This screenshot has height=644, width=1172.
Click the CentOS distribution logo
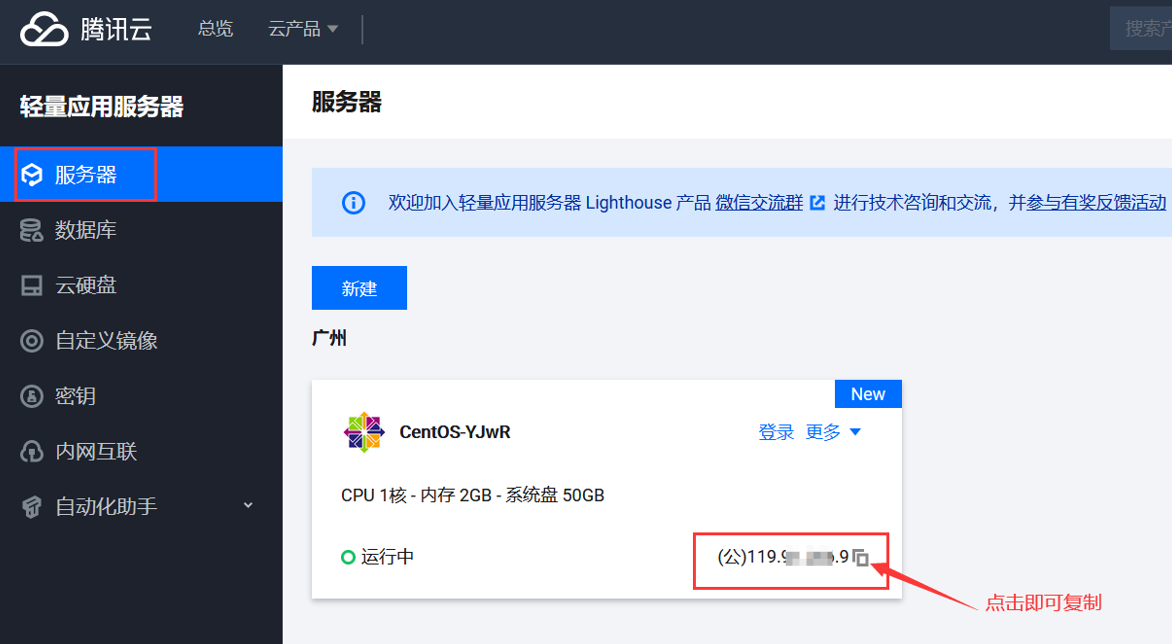(x=363, y=432)
